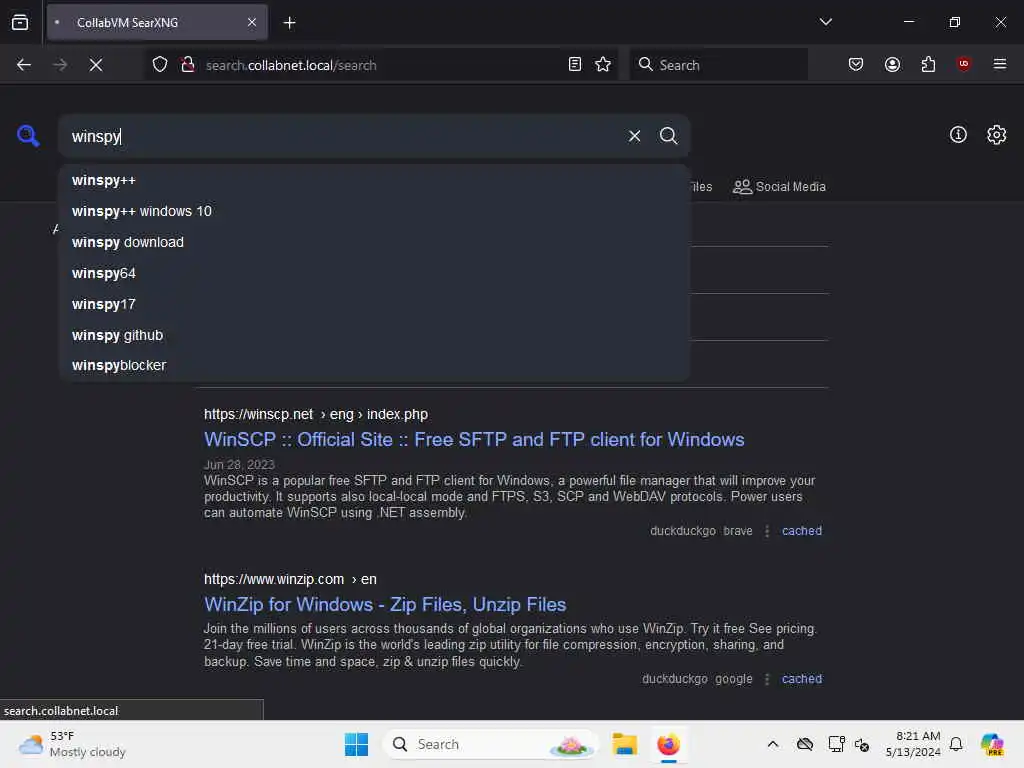Open cached version of WinSCP result
The width and height of the screenshot is (1024, 768).
click(x=801, y=531)
